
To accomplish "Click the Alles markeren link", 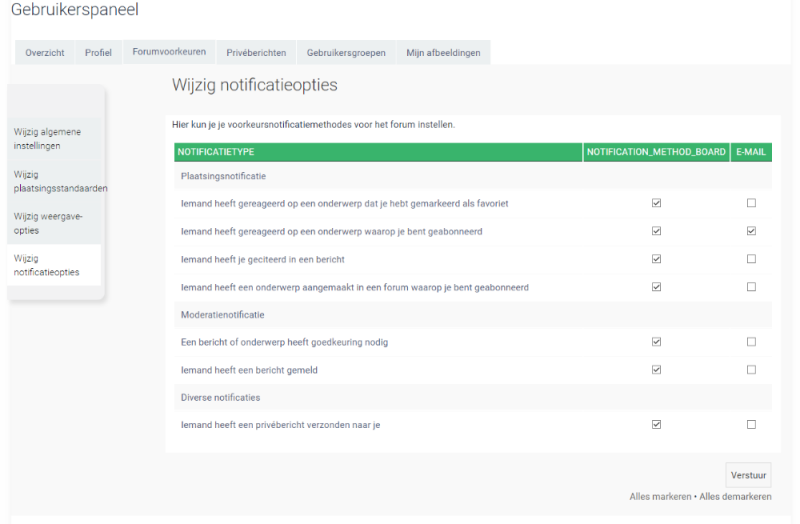I will pyautogui.click(x=661, y=497).
